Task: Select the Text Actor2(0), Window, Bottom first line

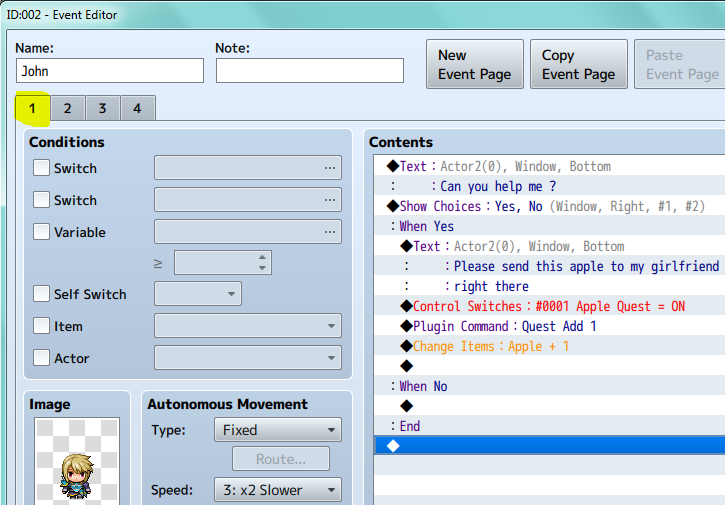Action: [x=550, y=166]
